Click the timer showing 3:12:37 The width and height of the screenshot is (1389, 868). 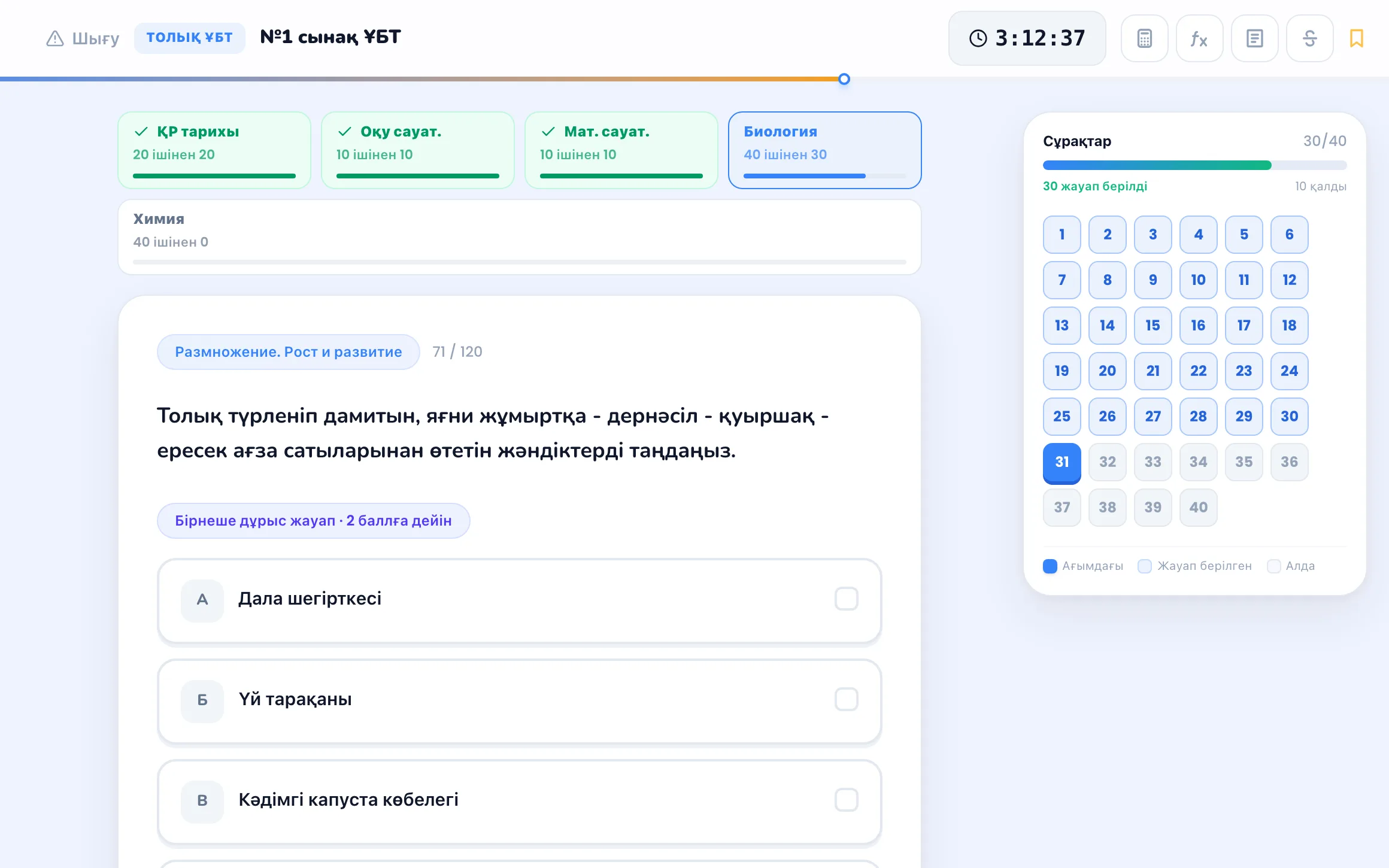click(1027, 38)
